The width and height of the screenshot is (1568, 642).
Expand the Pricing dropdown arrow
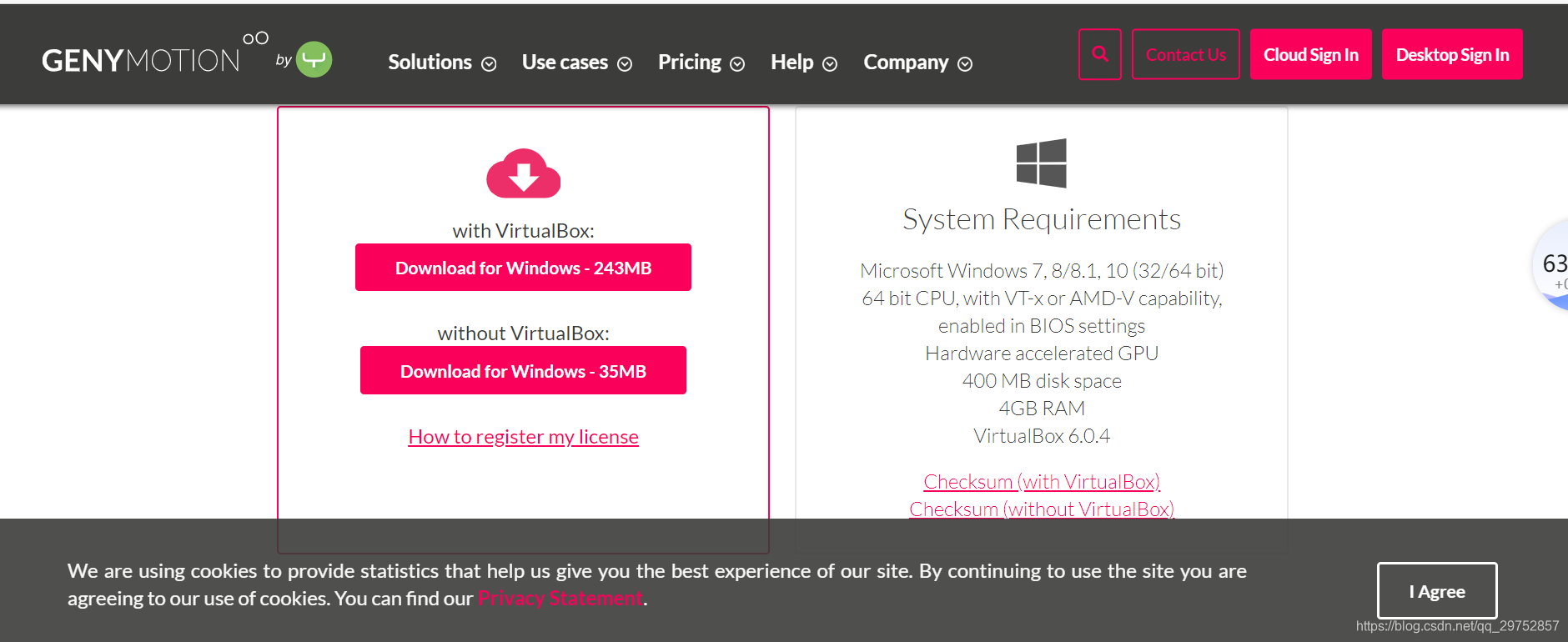click(737, 64)
